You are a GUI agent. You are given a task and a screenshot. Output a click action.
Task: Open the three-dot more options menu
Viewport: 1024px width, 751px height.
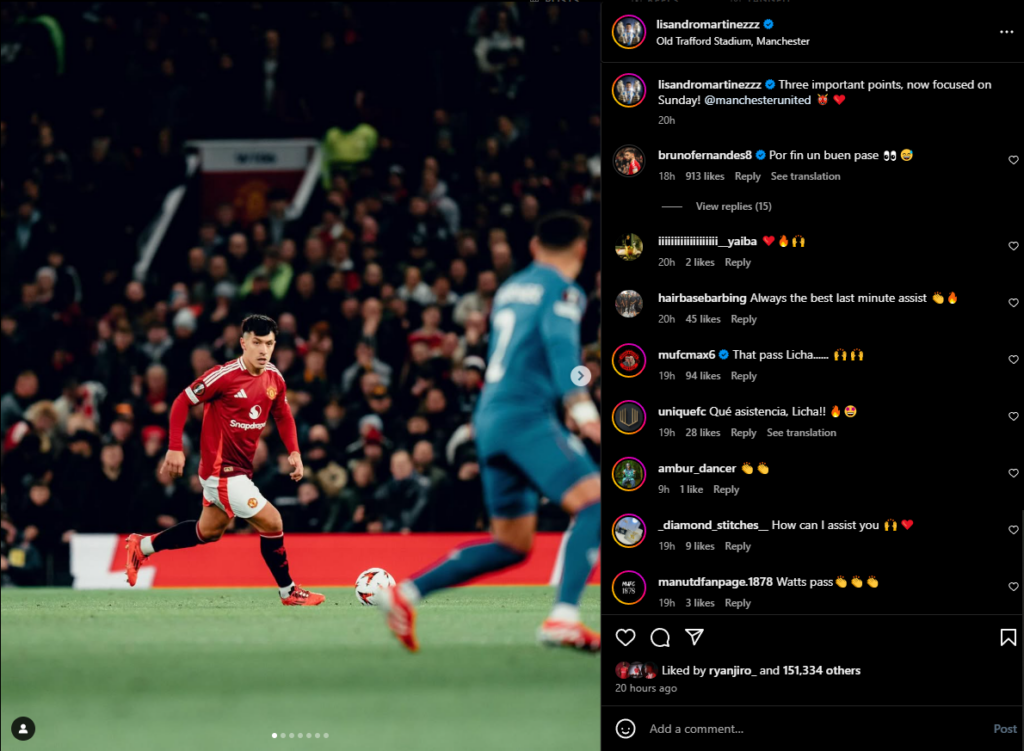click(x=1006, y=32)
